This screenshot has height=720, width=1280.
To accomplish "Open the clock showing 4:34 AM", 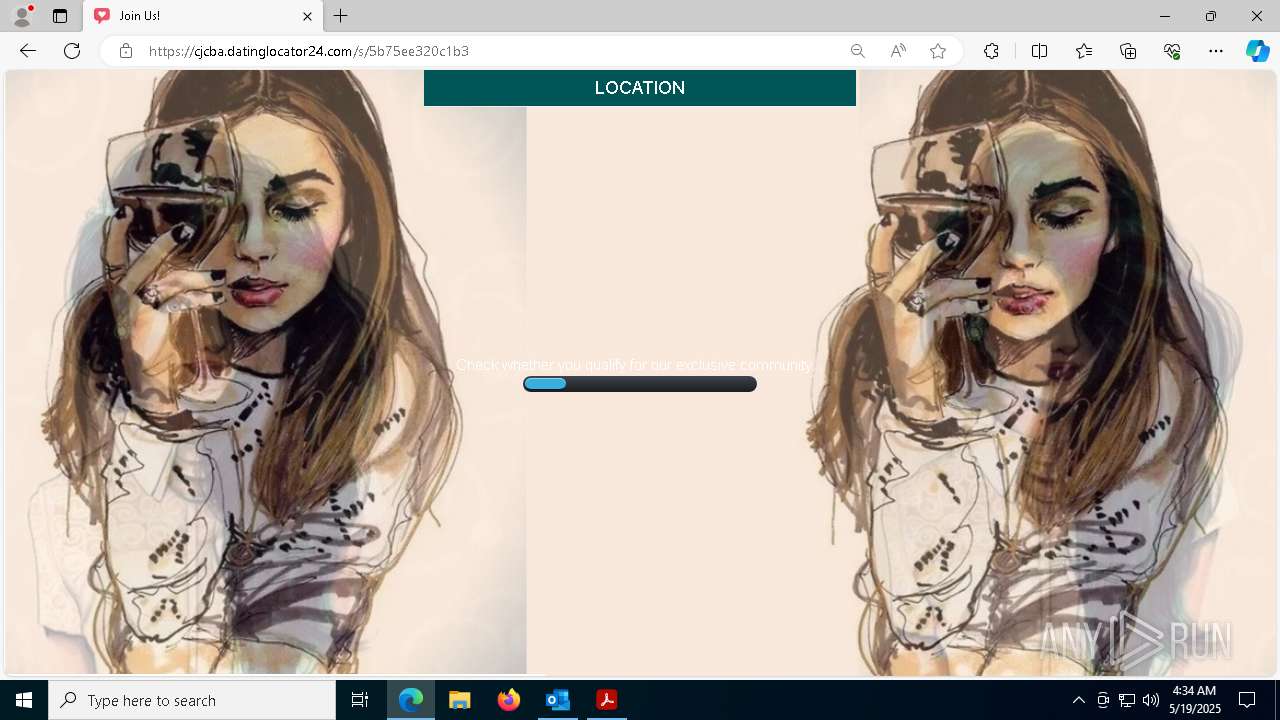I will click(1194, 700).
